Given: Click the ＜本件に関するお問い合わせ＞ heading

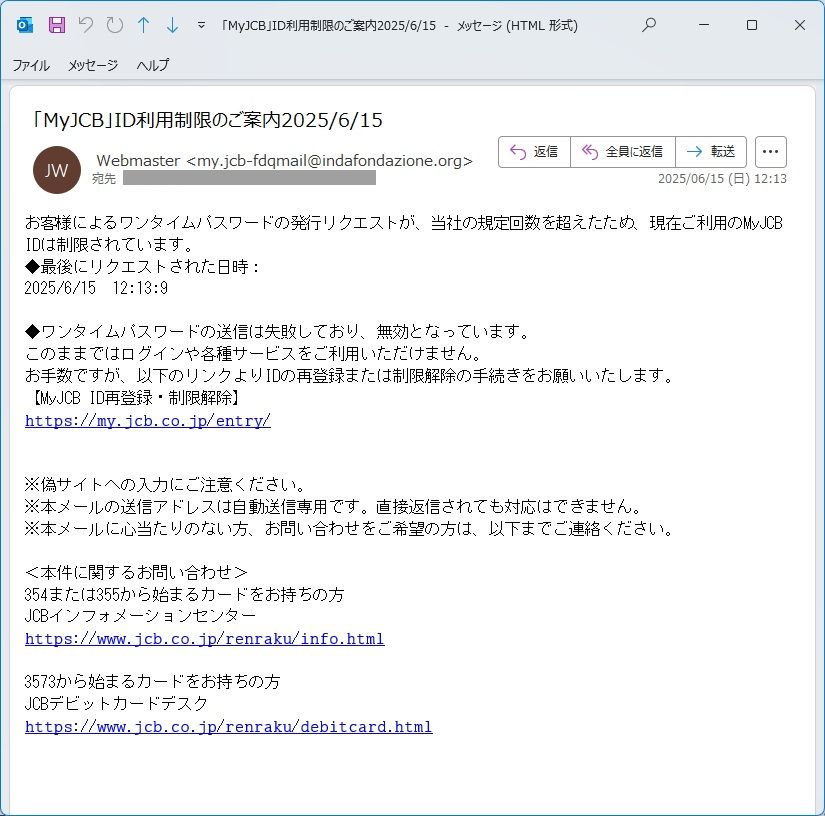Looking at the screenshot, I should click(136, 572).
